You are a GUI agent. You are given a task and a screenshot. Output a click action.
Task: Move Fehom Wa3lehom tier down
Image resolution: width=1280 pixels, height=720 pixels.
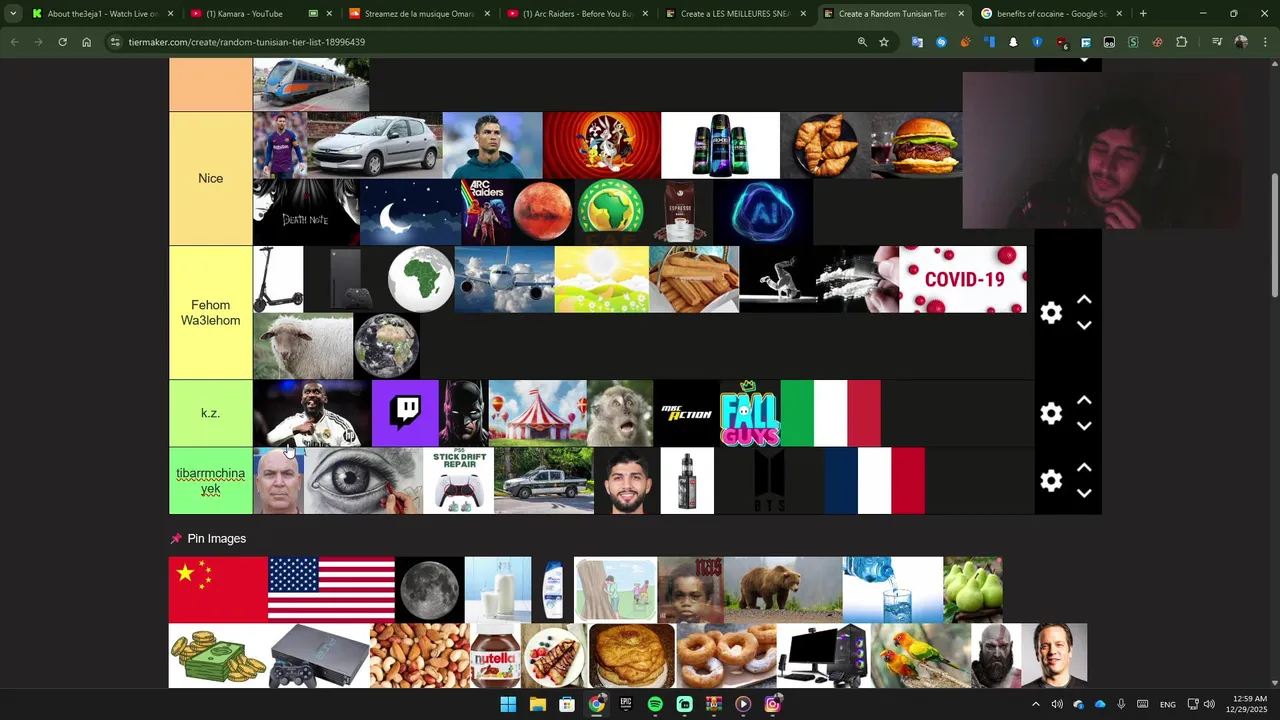tap(1084, 325)
